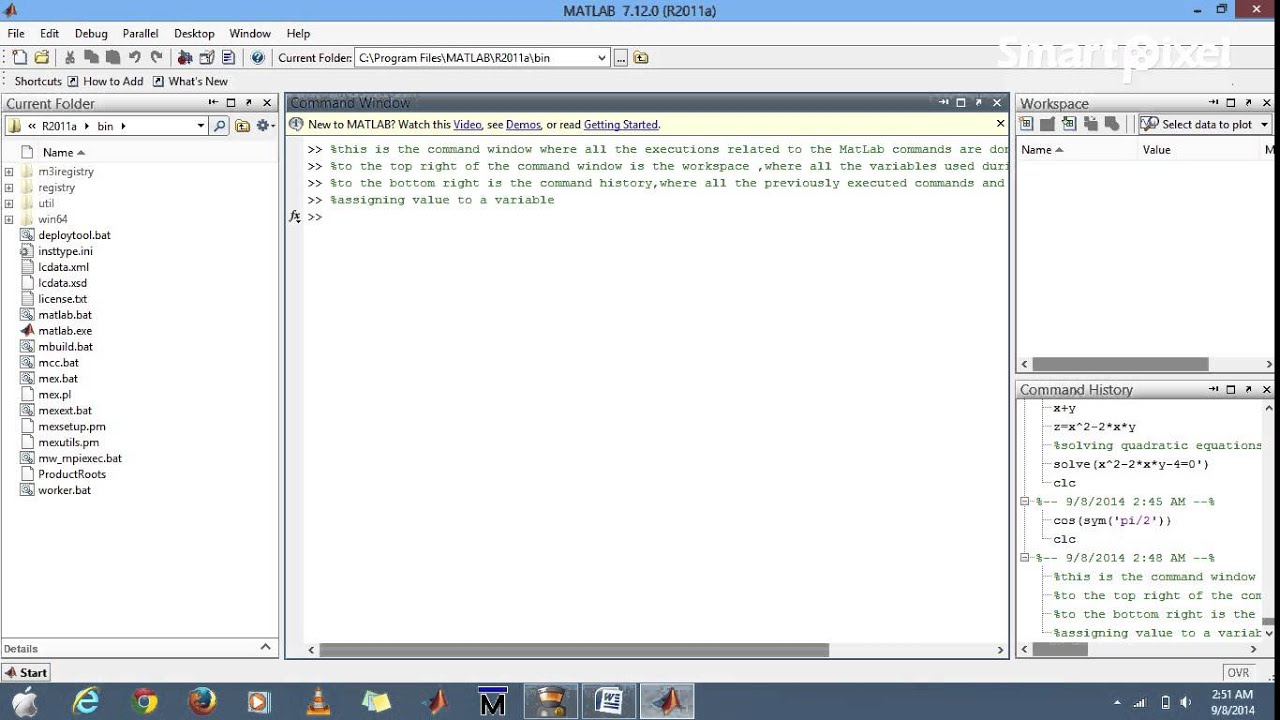Expand the util folder node
The height and width of the screenshot is (720, 1280).
9,204
